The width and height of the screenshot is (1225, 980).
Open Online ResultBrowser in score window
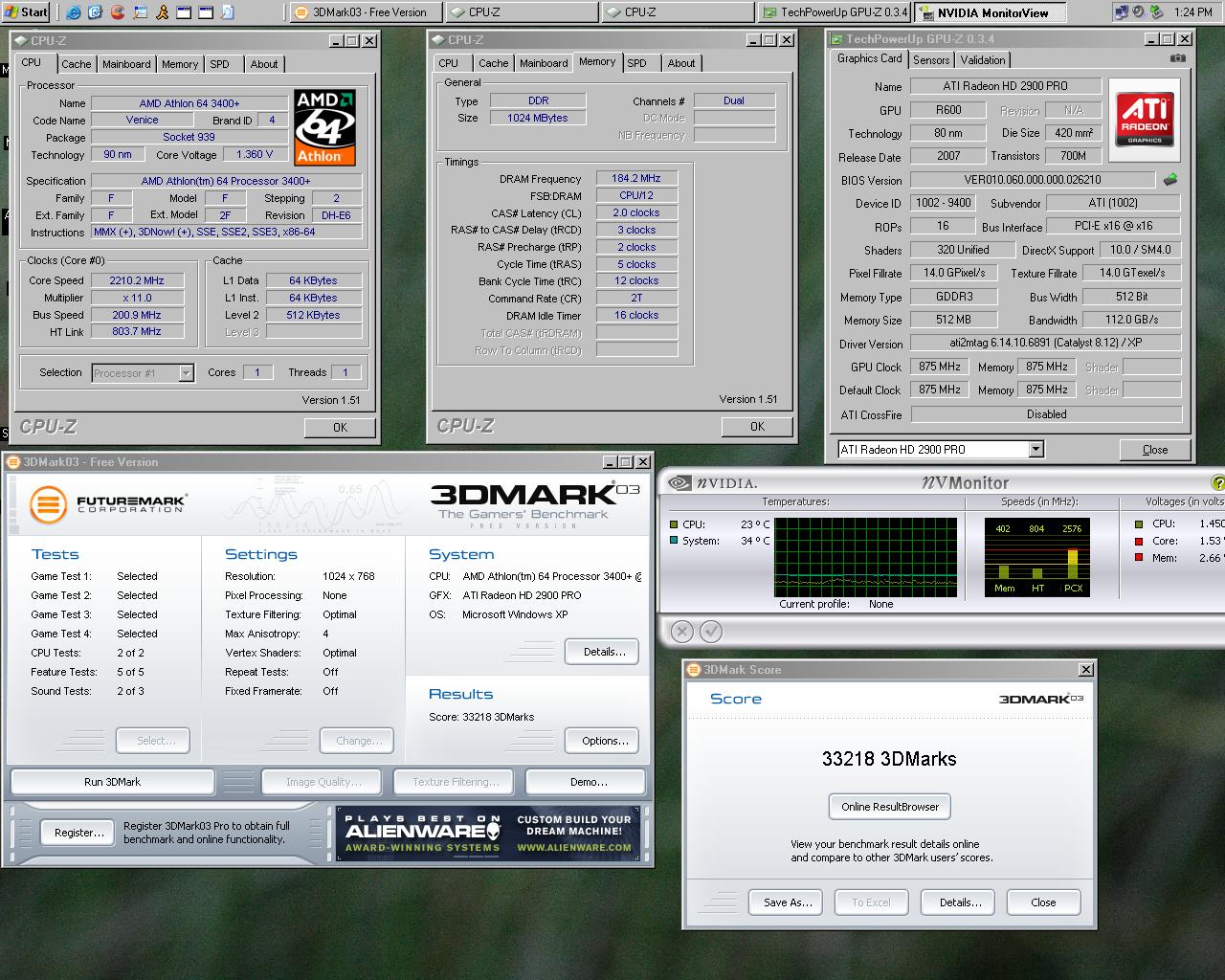(x=890, y=807)
